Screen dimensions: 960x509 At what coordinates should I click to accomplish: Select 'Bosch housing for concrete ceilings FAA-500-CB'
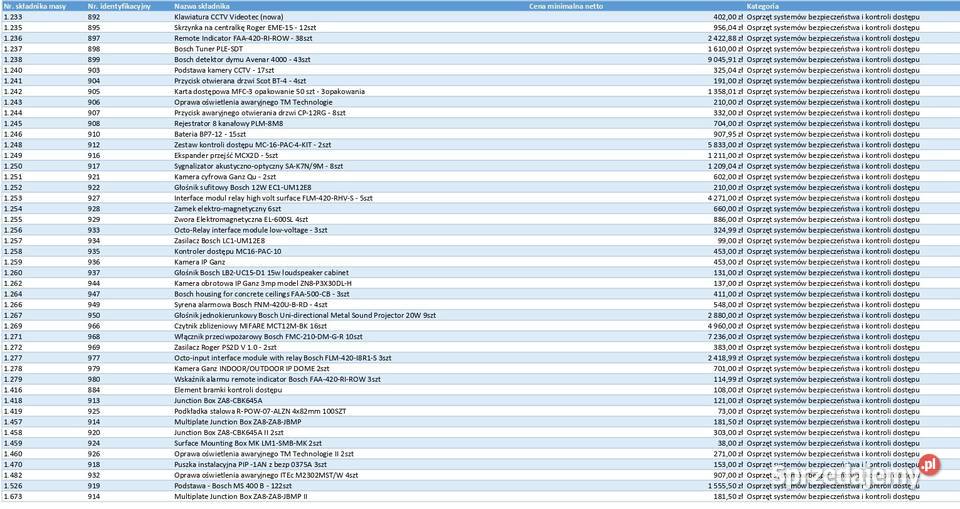point(261,294)
